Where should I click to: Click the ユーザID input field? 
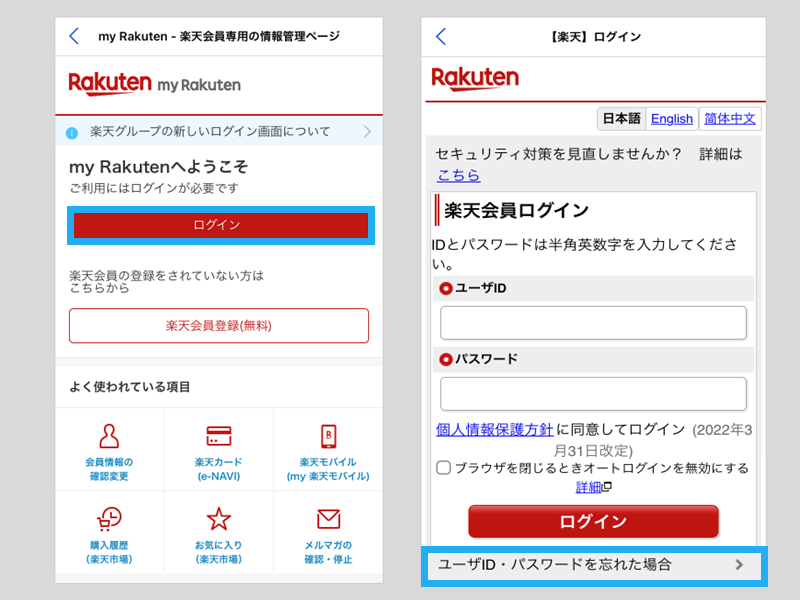point(593,323)
